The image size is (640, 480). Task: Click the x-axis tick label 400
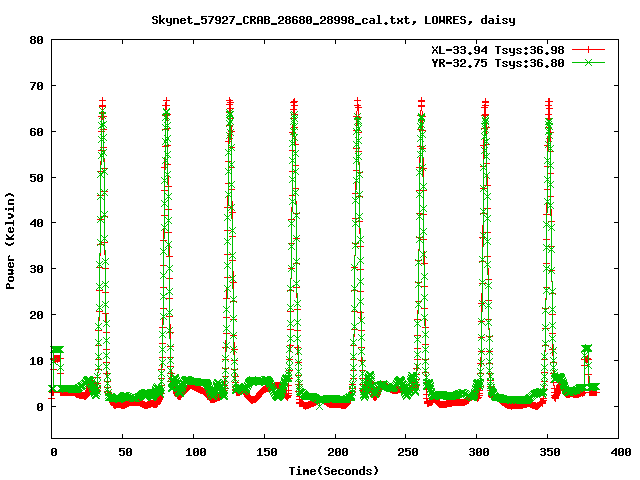click(621, 452)
